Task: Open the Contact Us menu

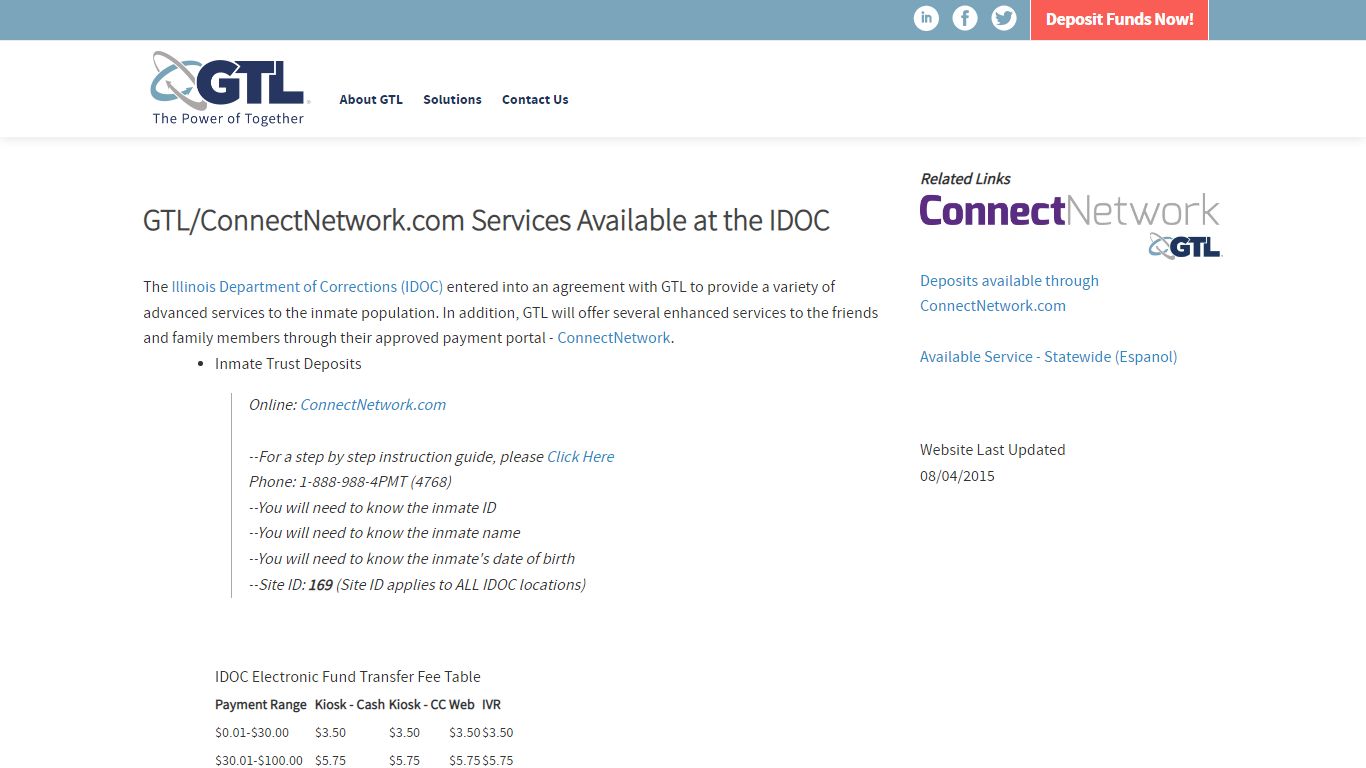Action: pyautogui.click(x=535, y=100)
